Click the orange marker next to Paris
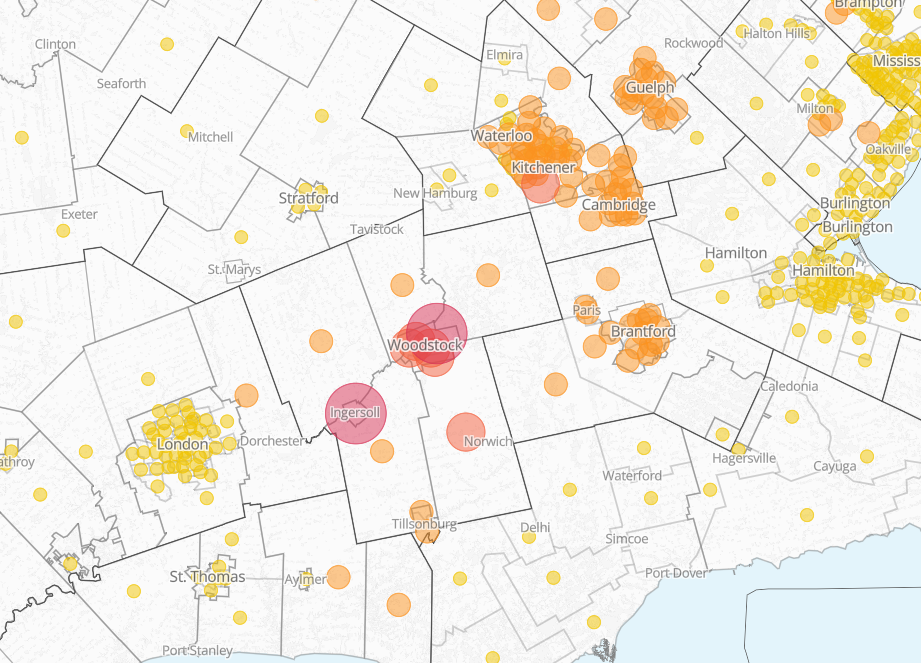This screenshot has height=663, width=921. (584, 304)
